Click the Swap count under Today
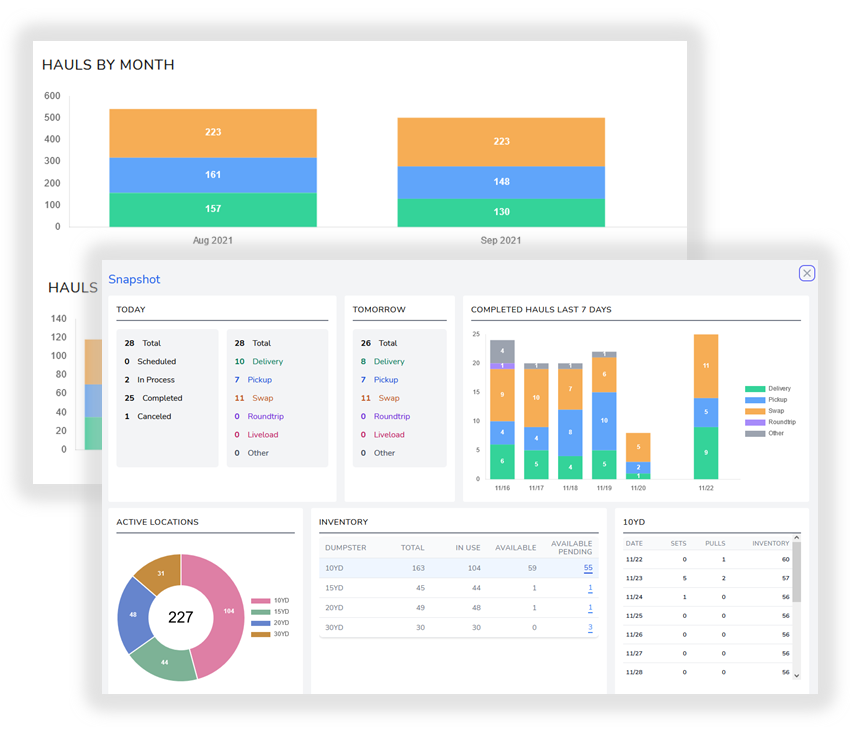861x739 pixels. pyautogui.click(x=239, y=398)
